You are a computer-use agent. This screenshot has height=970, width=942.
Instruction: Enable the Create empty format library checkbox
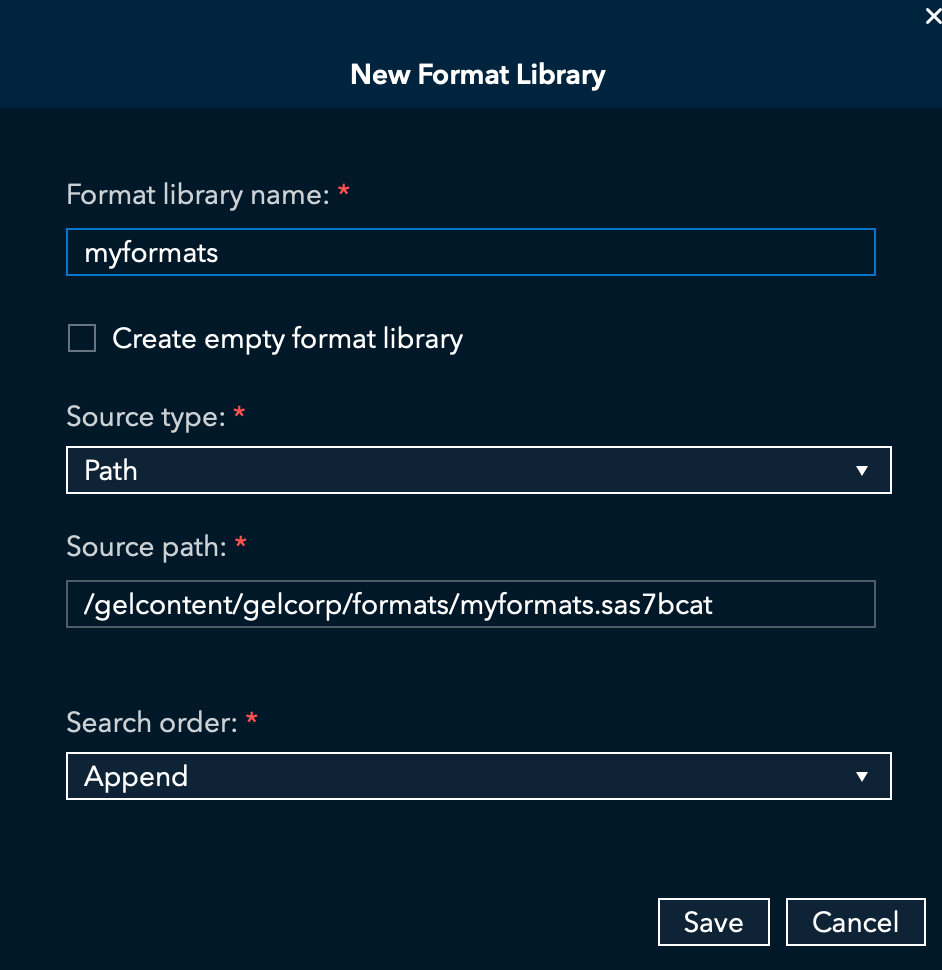(82, 339)
